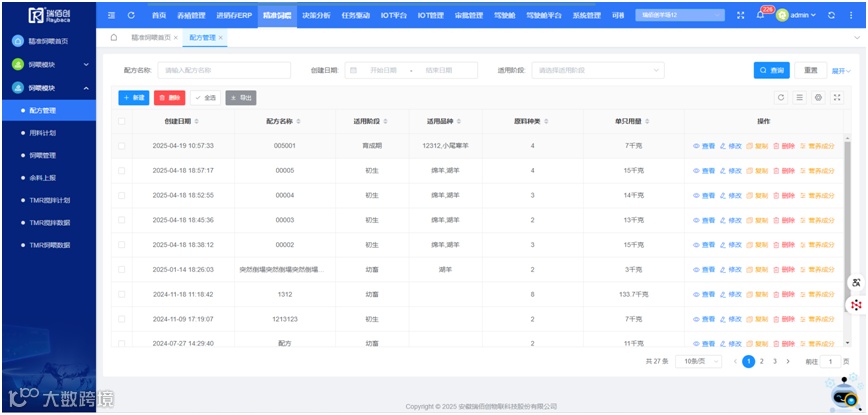Open the 决策分析 top navigation item

point(316,15)
